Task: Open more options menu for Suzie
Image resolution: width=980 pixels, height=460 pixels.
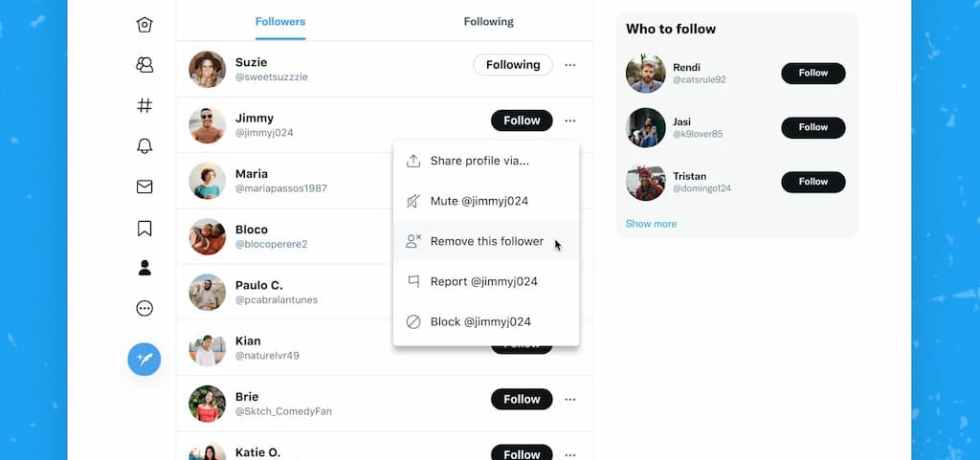Action: pos(570,65)
